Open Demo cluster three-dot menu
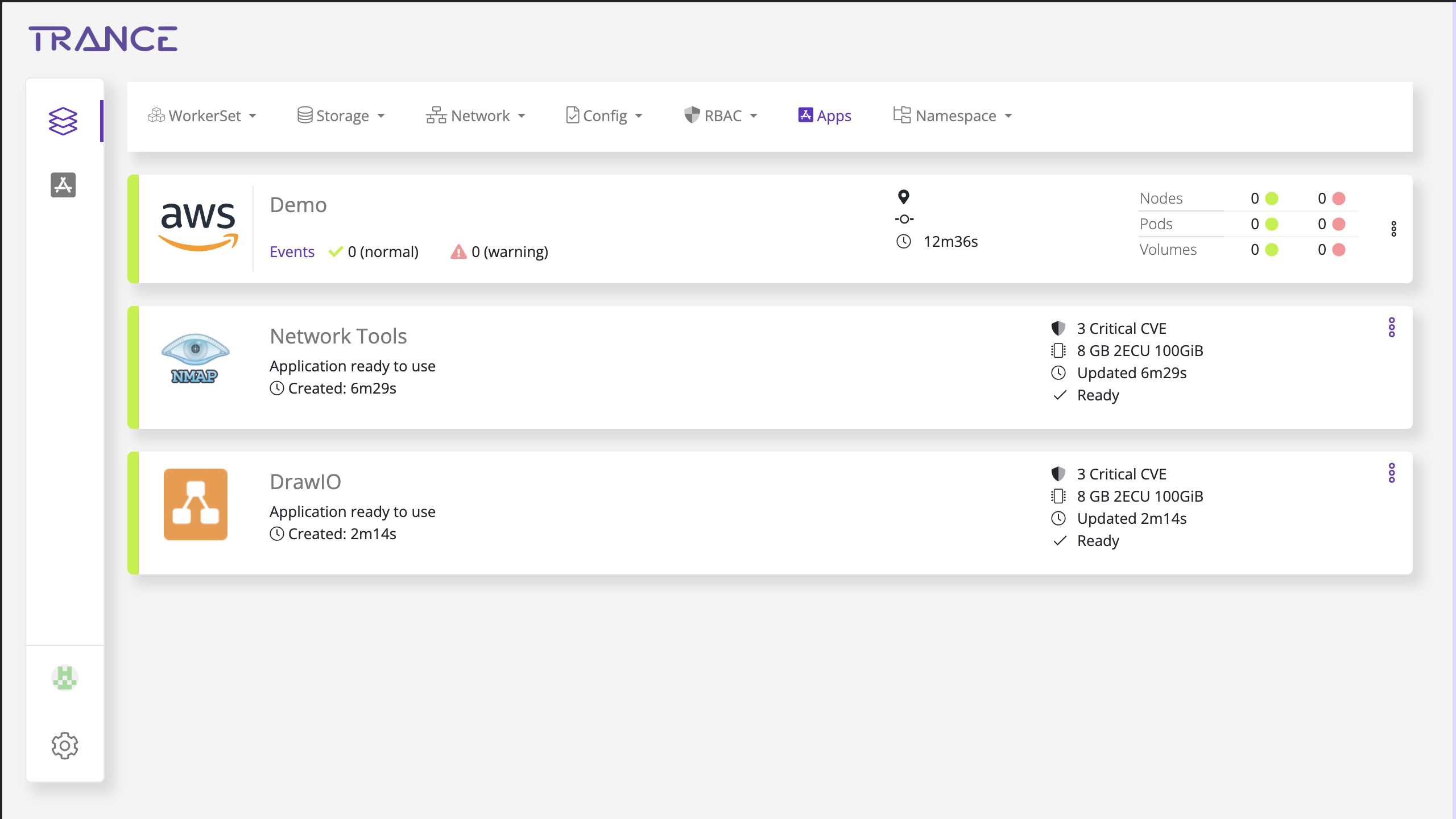This screenshot has height=819, width=1456. 1393,229
